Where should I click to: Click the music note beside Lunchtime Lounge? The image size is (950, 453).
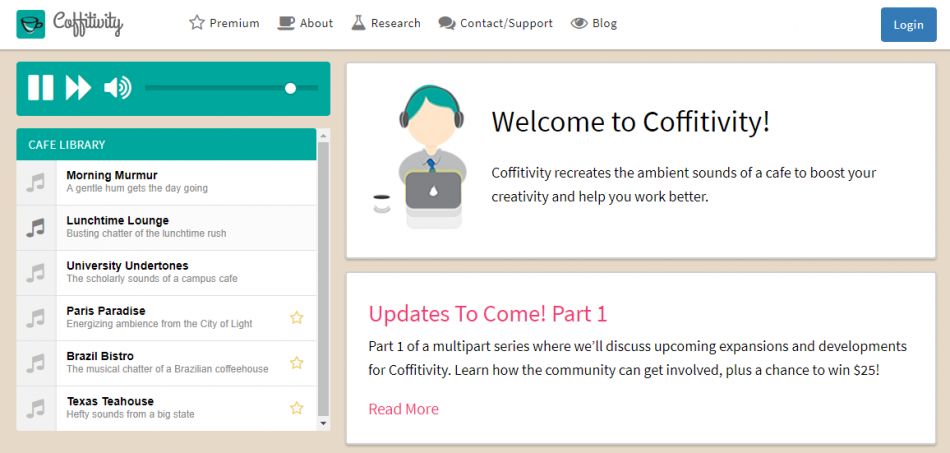pyautogui.click(x=36, y=228)
